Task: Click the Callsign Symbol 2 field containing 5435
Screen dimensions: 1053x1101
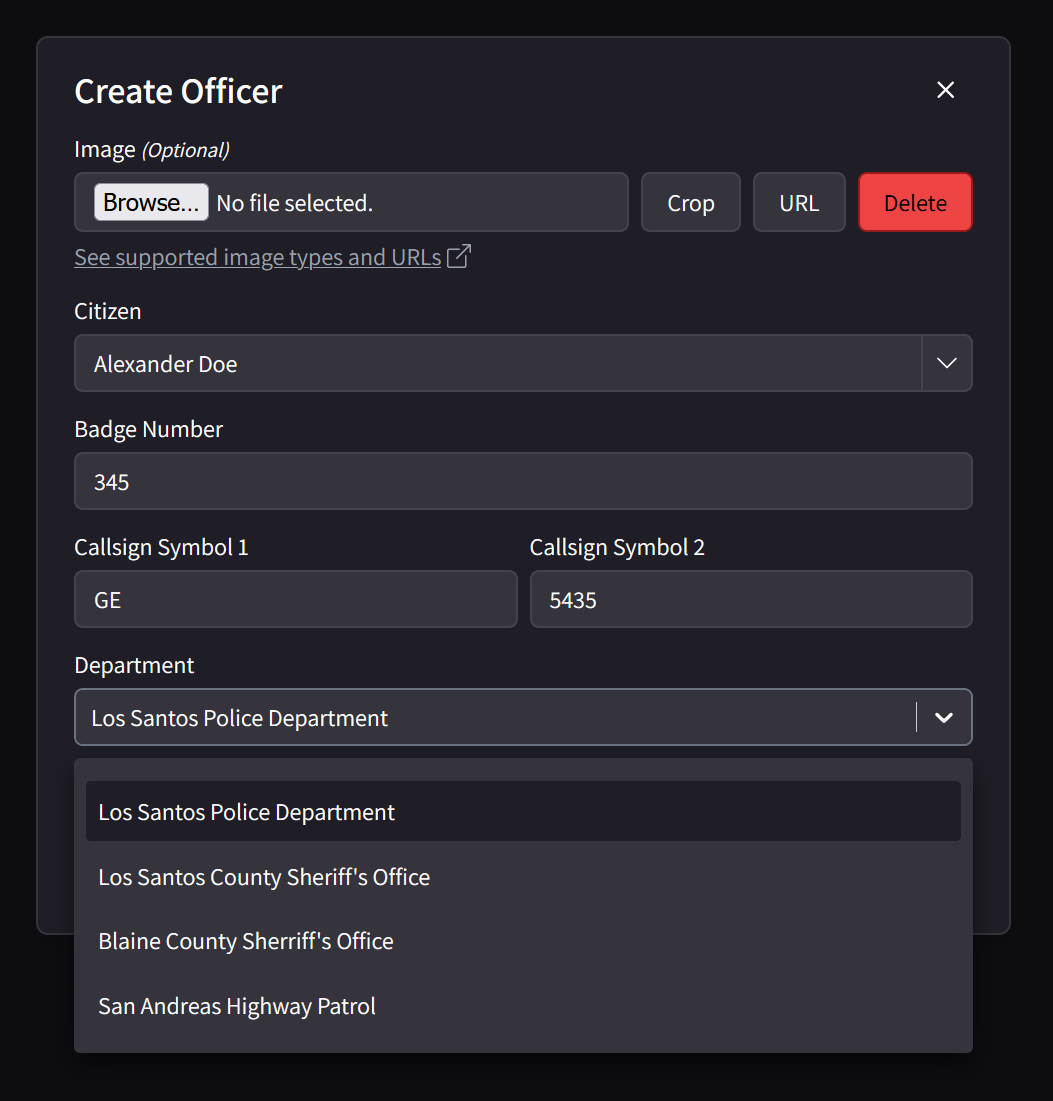Action: pos(750,600)
